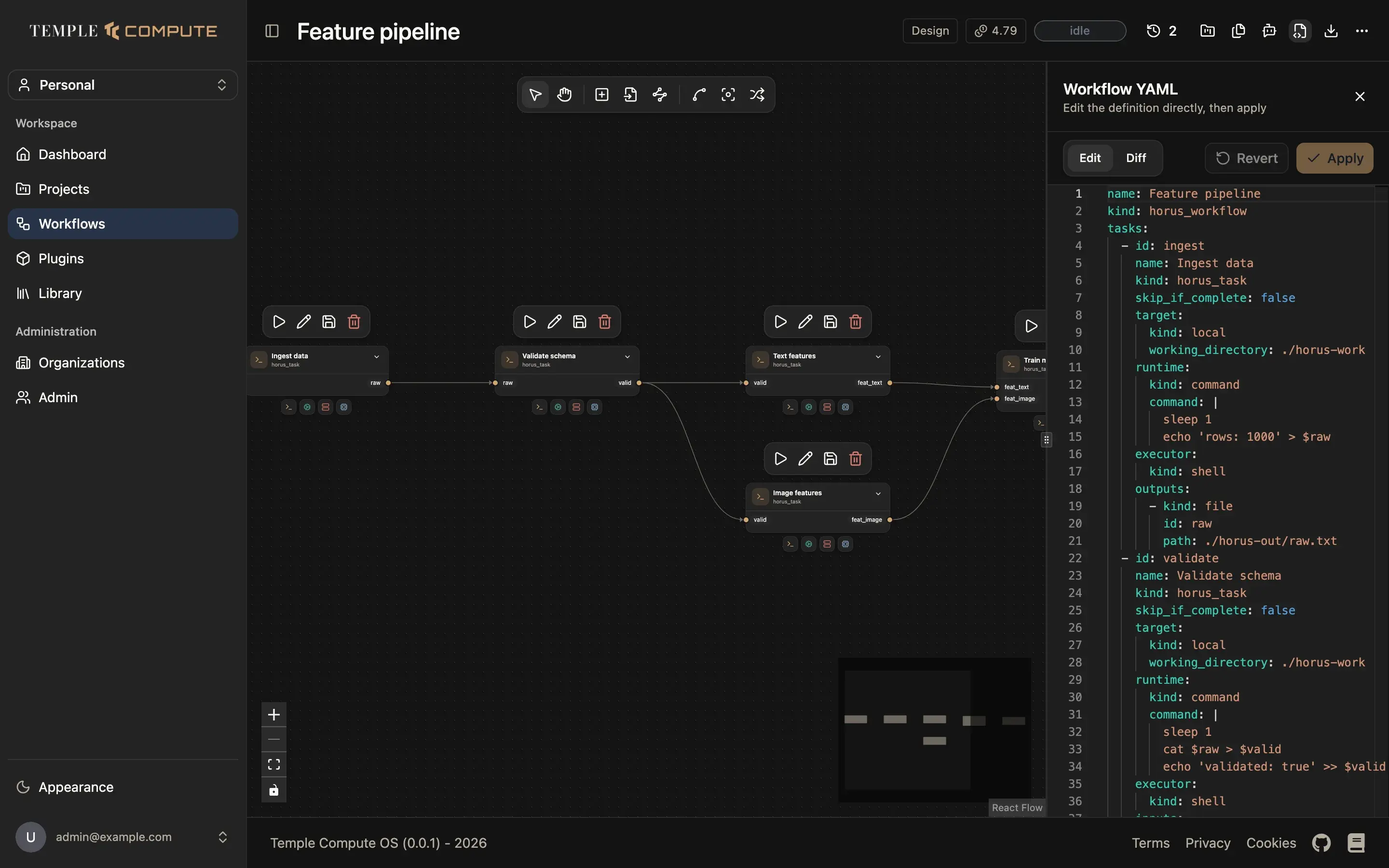Toggle the canvas lock button
This screenshot has height=868, width=1389.
[x=274, y=790]
